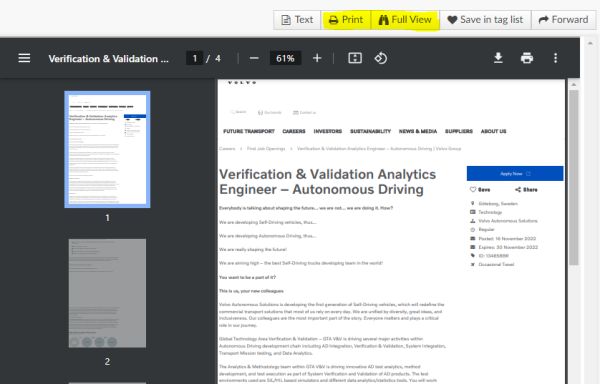The width and height of the screenshot is (600, 384).
Task: Click the PDF scrollbar up arrow
Action: [x=573, y=84]
